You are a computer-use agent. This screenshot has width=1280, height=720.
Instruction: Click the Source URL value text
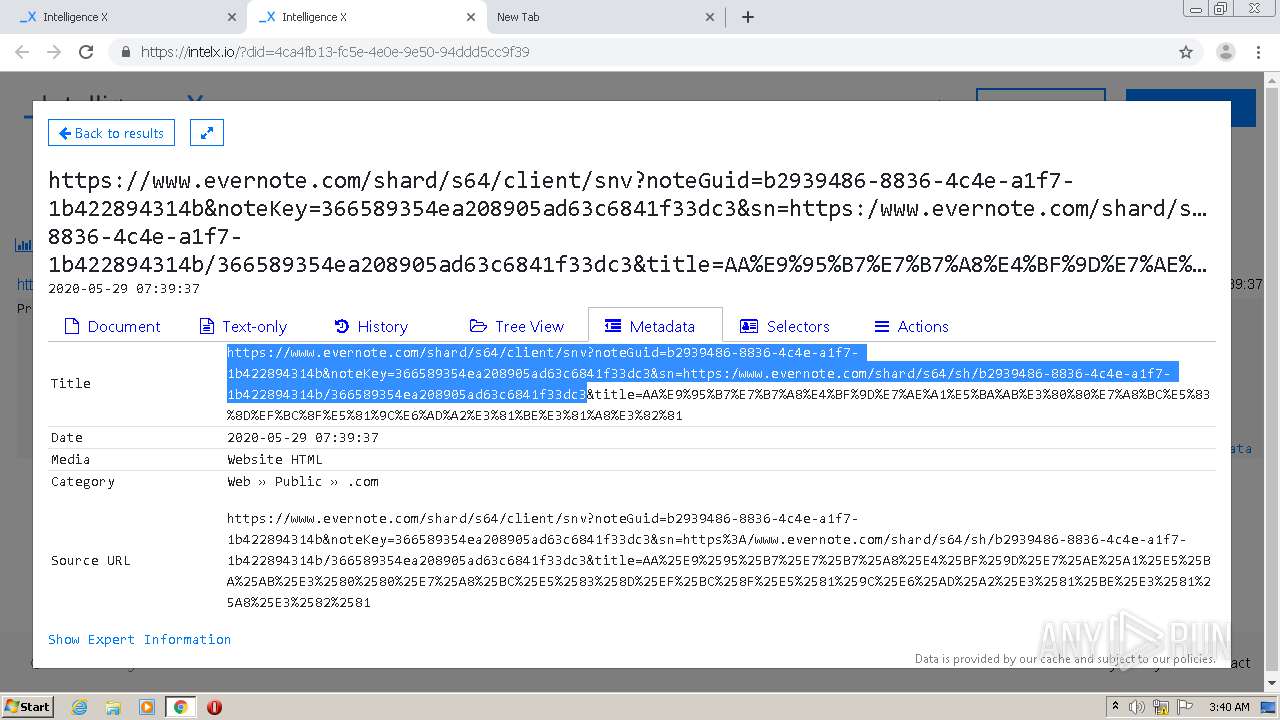(x=718, y=561)
